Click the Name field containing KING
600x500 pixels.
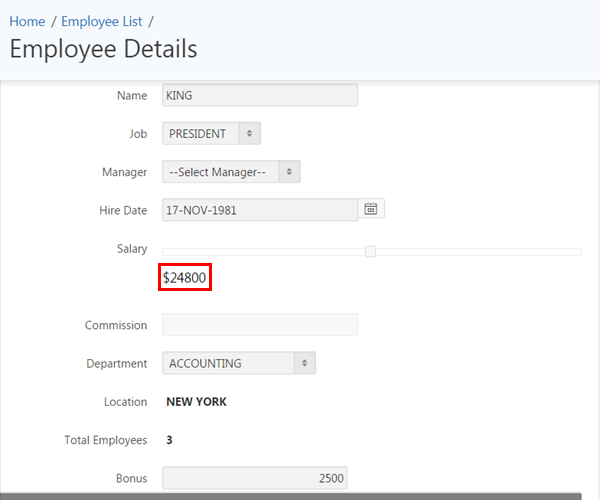(x=259, y=95)
